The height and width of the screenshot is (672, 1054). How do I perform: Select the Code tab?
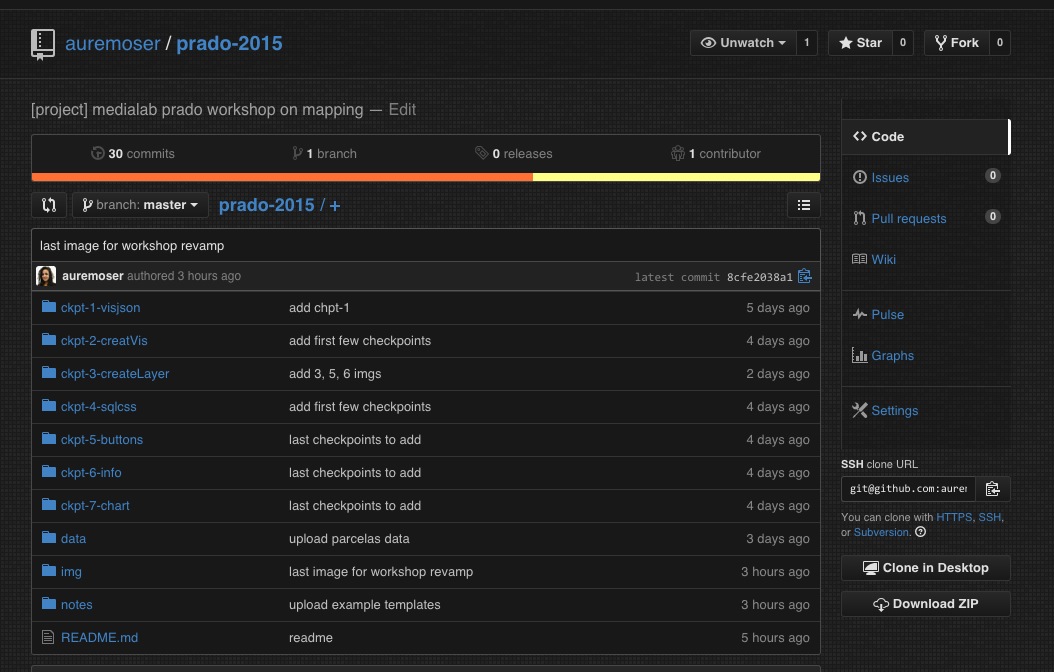click(926, 136)
